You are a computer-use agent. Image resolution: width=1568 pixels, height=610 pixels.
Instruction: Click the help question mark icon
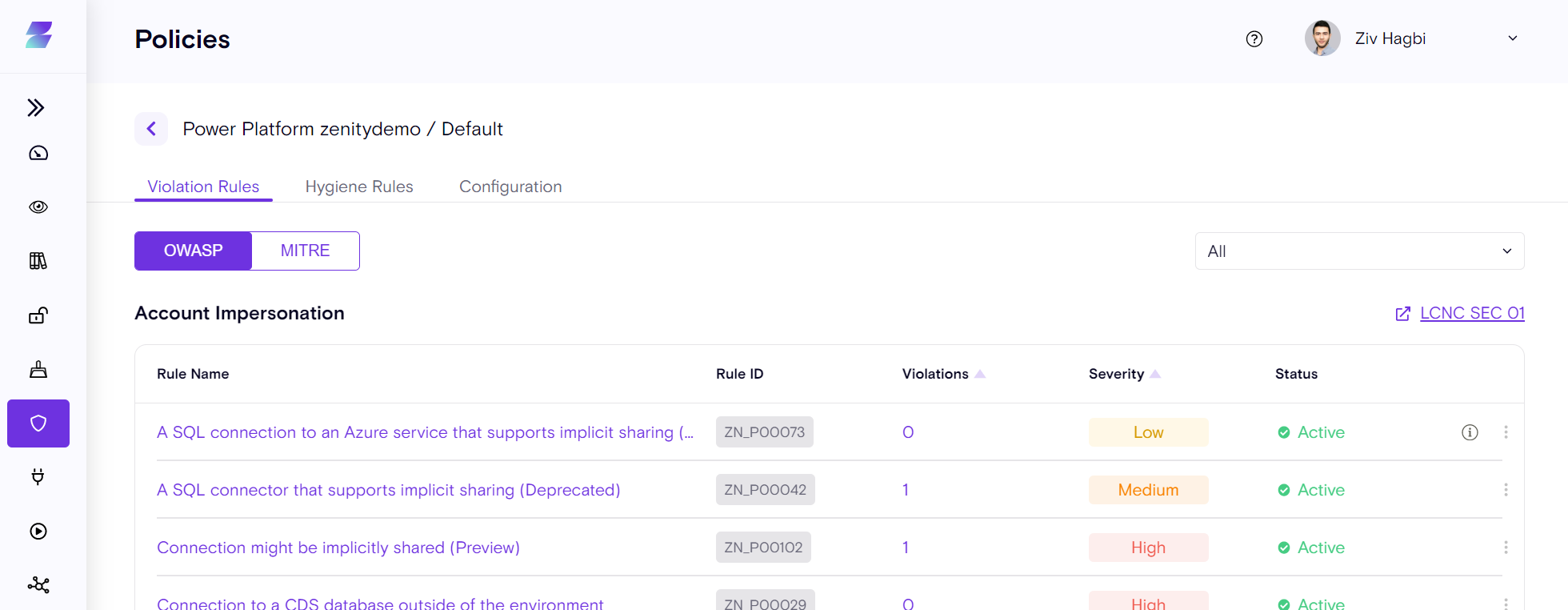point(1254,39)
